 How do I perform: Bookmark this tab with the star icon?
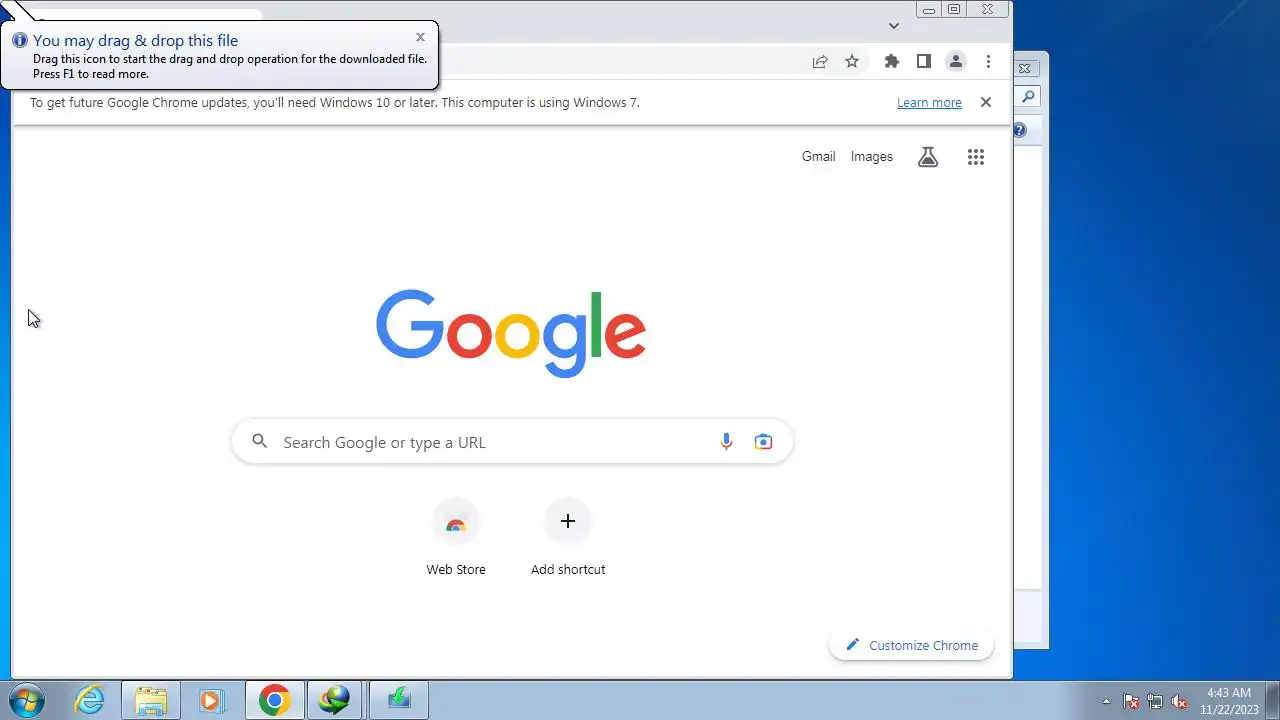click(x=852, y=61)
